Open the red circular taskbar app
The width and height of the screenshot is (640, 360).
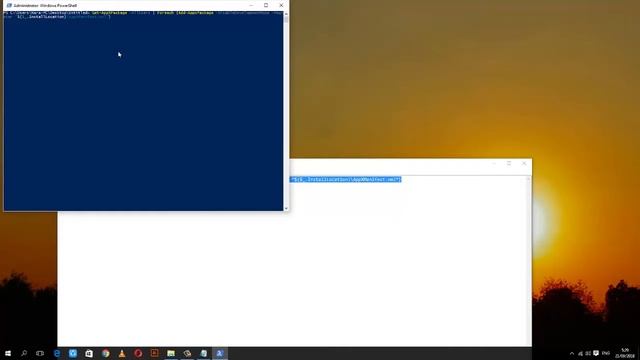tap(138, 353)
